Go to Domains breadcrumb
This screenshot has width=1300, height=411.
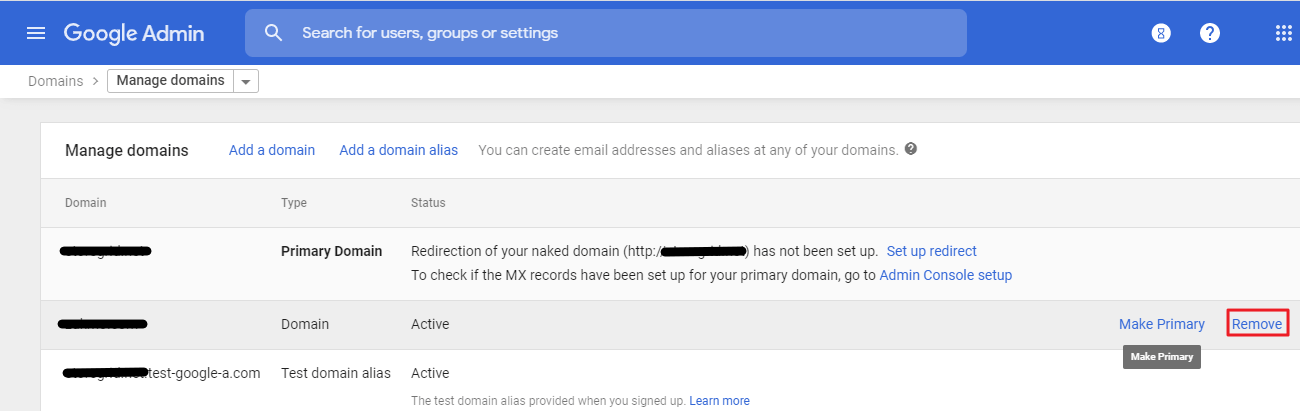pos(55,81)
